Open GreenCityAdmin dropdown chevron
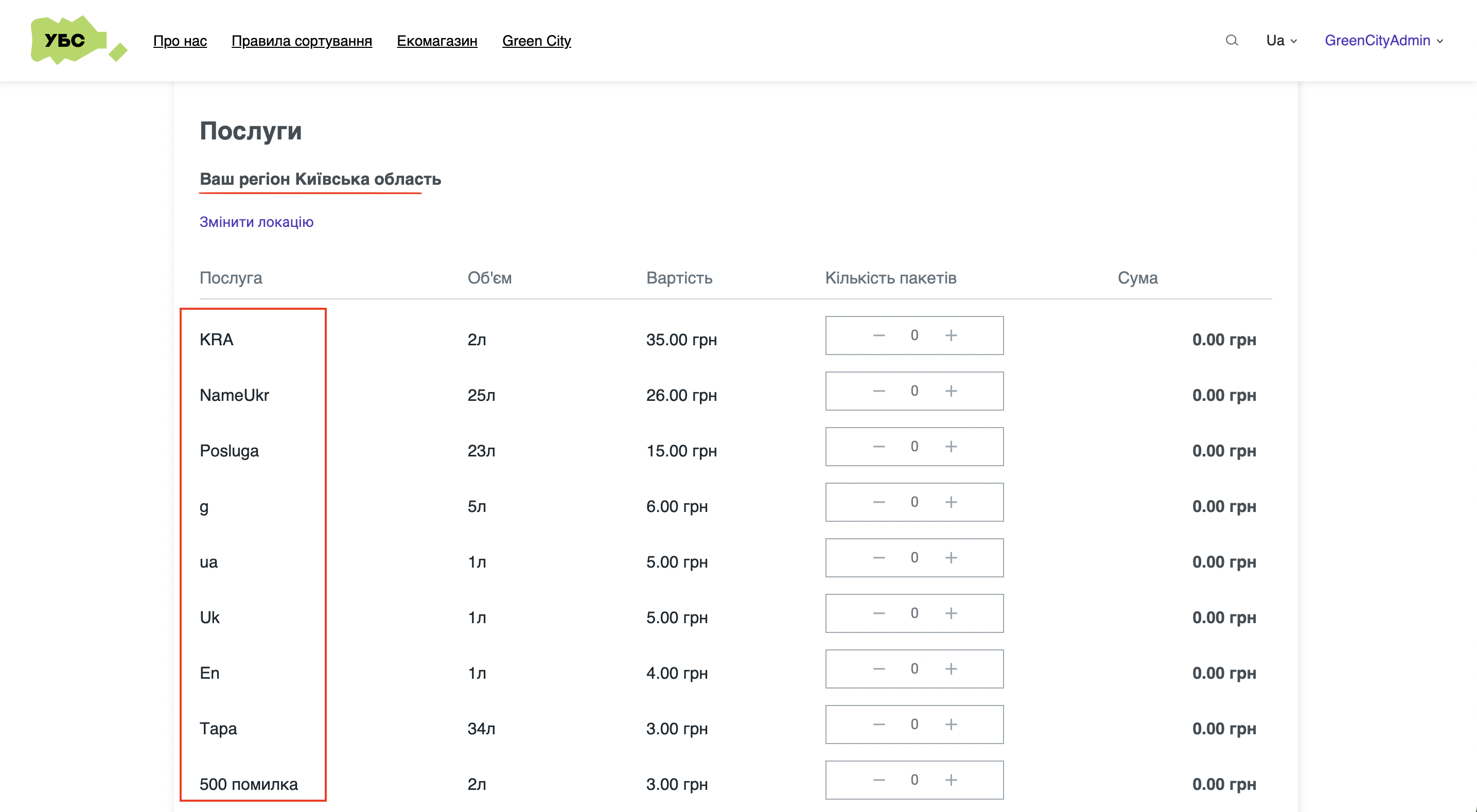The height and width of the screenshot is (812, 1477). (1440, 41)
